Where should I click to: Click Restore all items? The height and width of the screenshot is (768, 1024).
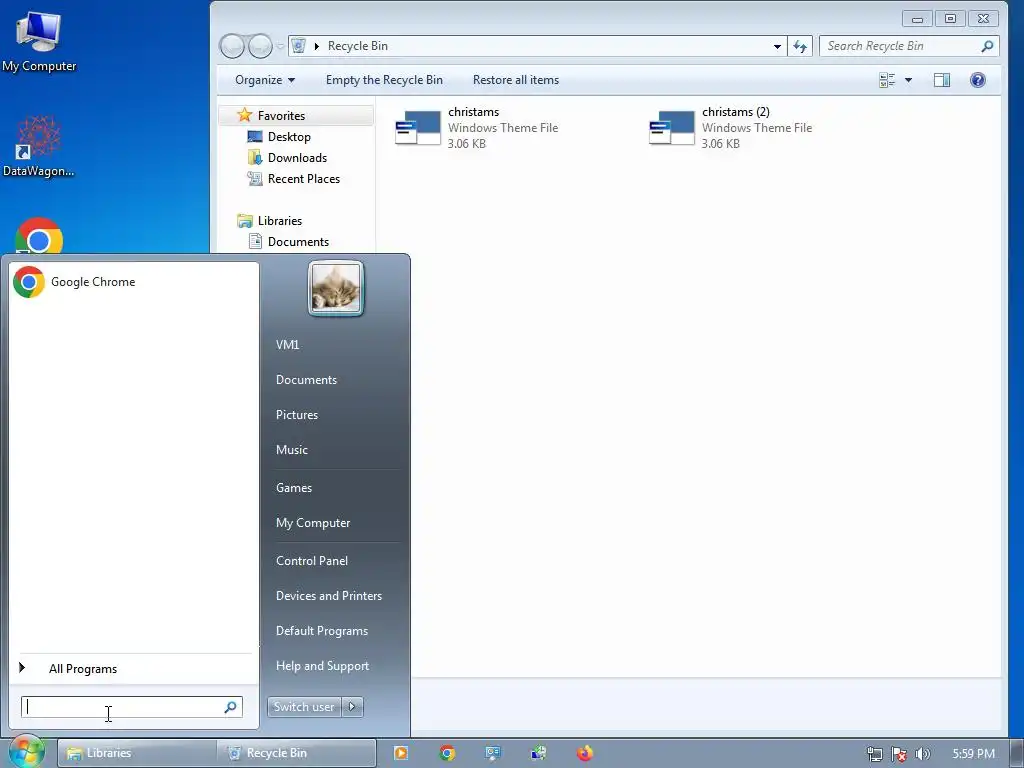coord(516,80)
